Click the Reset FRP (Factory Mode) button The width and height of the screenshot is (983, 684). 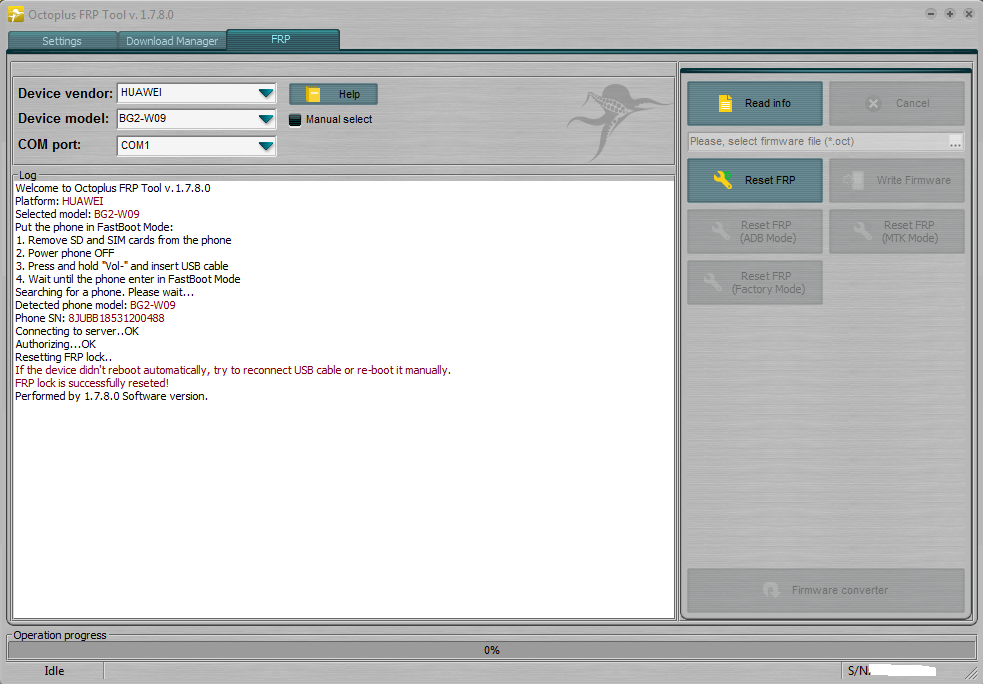tap(755, 282)
